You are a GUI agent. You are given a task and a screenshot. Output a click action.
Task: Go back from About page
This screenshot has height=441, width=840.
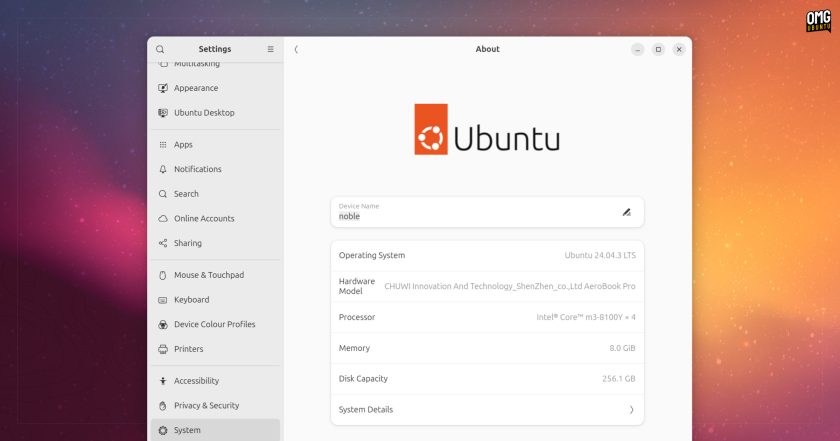pyautogui.click(x=296, y=49)
